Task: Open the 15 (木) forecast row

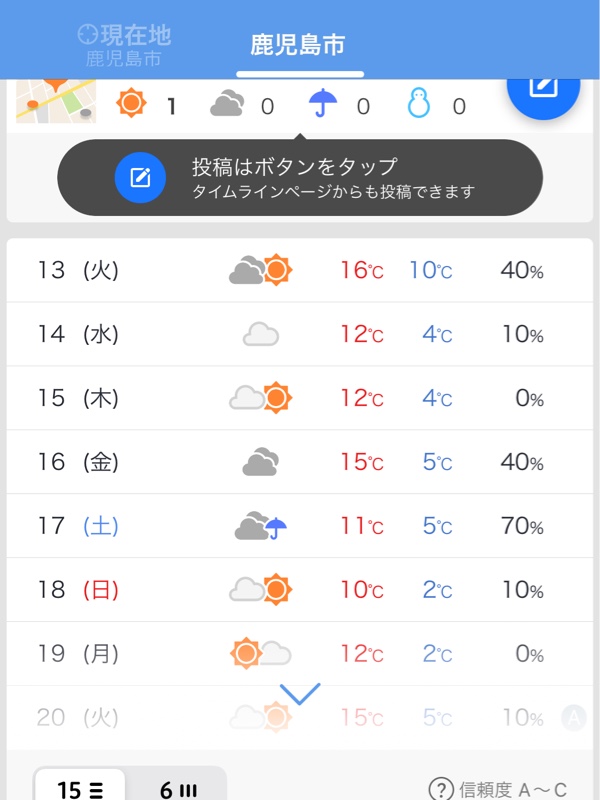Action: pyautogui.click(x=300, y=398)
